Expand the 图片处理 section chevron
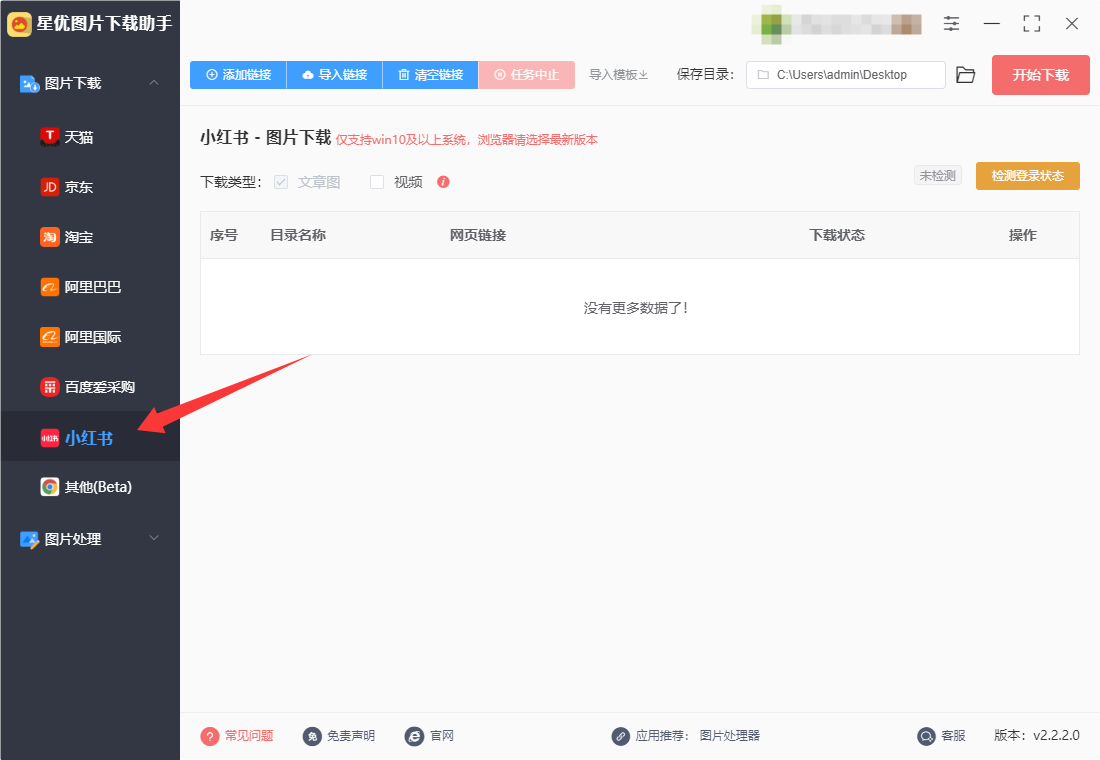The height and width of the screenshot is (760, 1100). (154, 538)
